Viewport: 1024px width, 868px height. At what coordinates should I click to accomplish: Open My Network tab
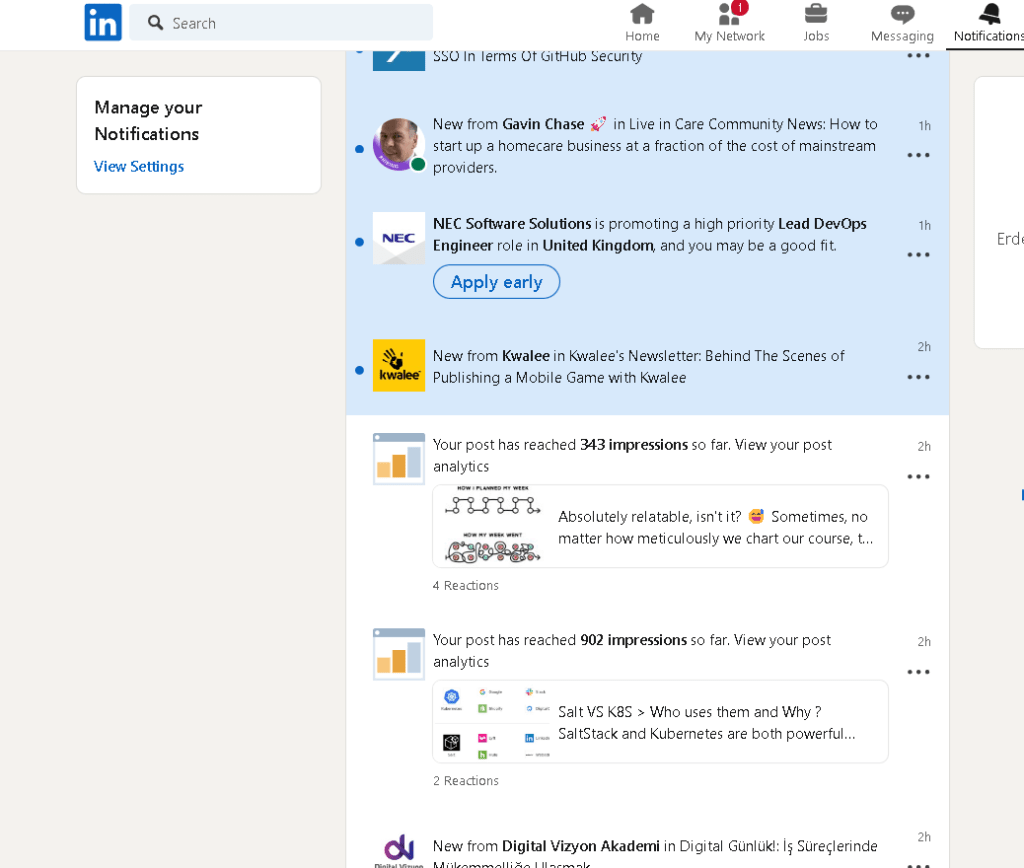(x=729, y=24)
